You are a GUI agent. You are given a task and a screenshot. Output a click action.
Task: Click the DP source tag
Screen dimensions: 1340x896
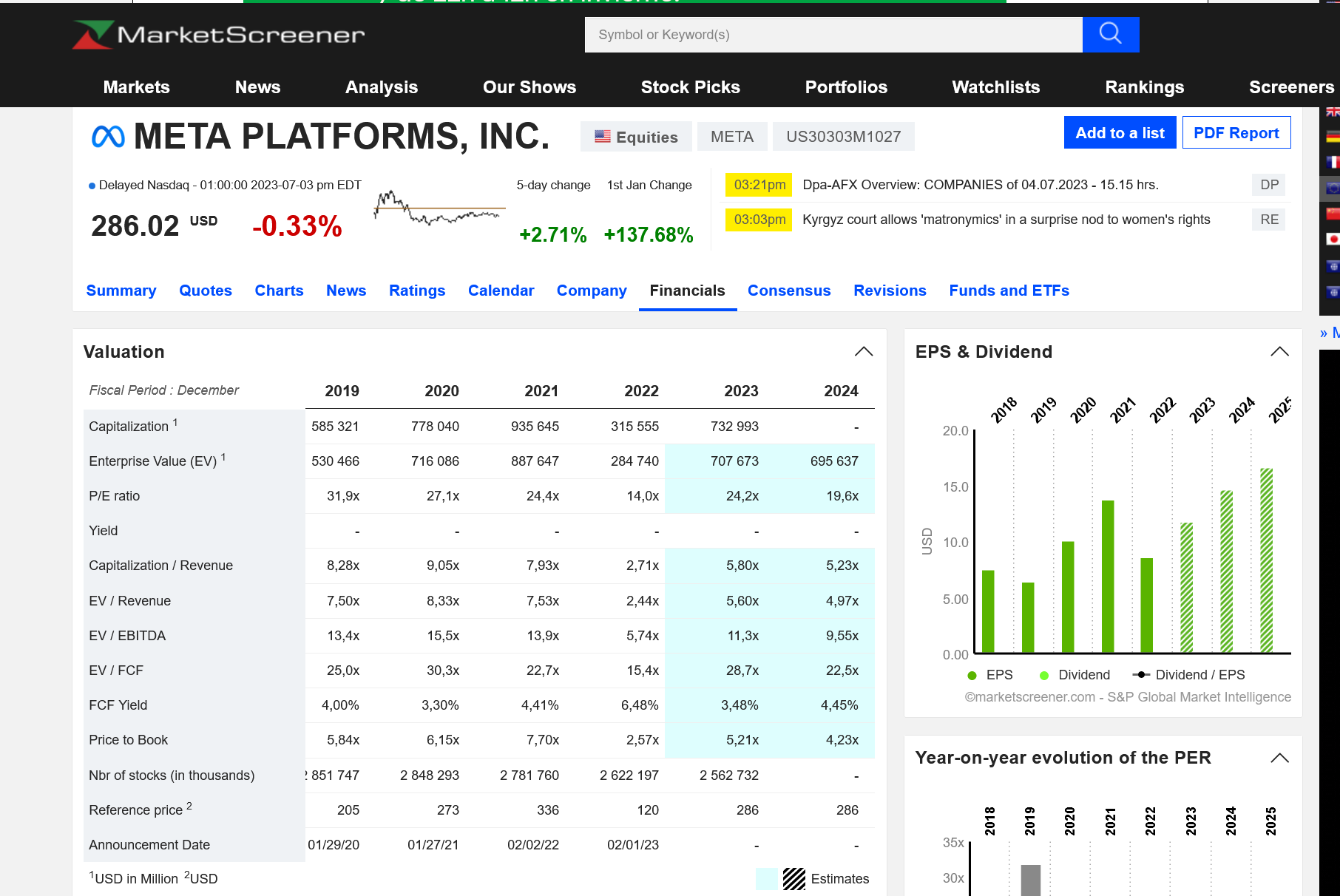[1269, 185]
